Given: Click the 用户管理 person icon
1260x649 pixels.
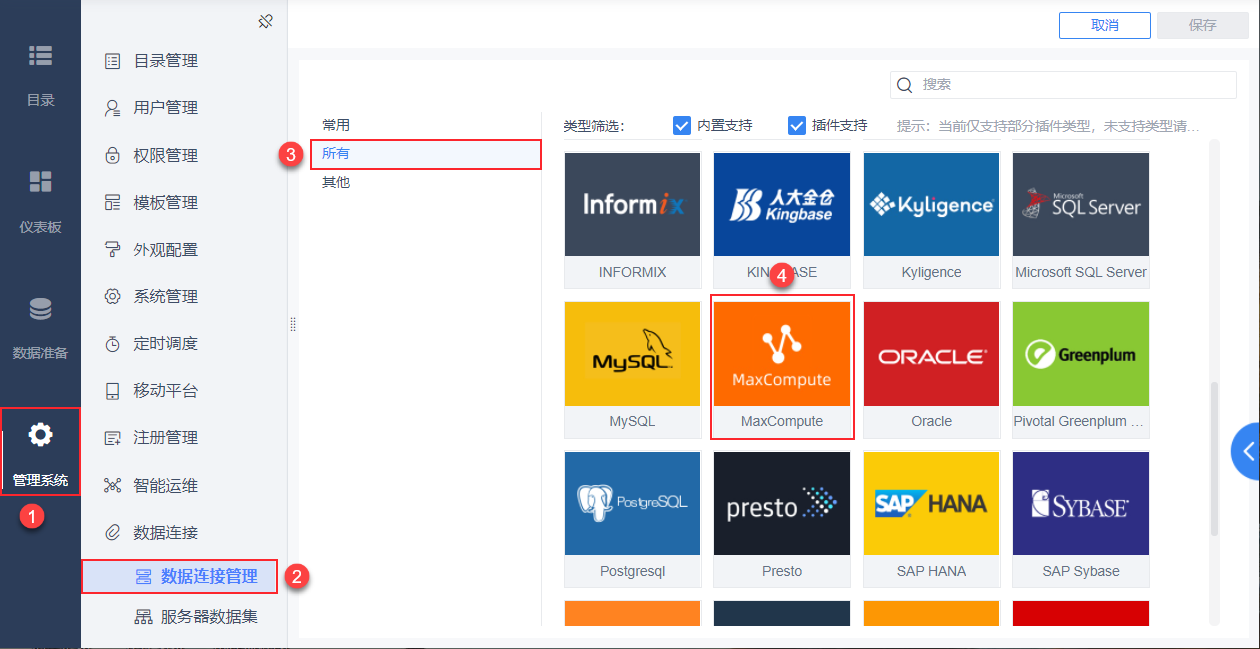Looking at the screenshot, I should tap(112, 108).
